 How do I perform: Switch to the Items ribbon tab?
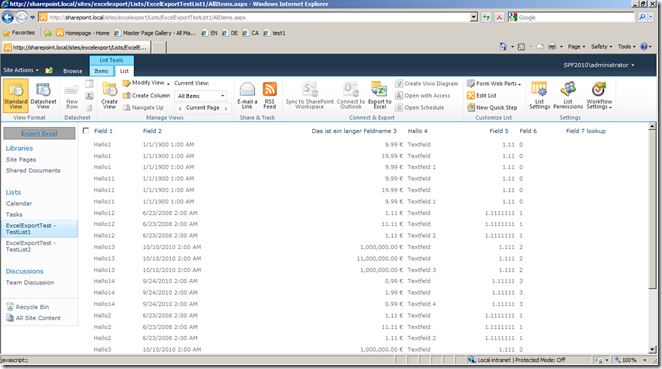coord(101,71)
